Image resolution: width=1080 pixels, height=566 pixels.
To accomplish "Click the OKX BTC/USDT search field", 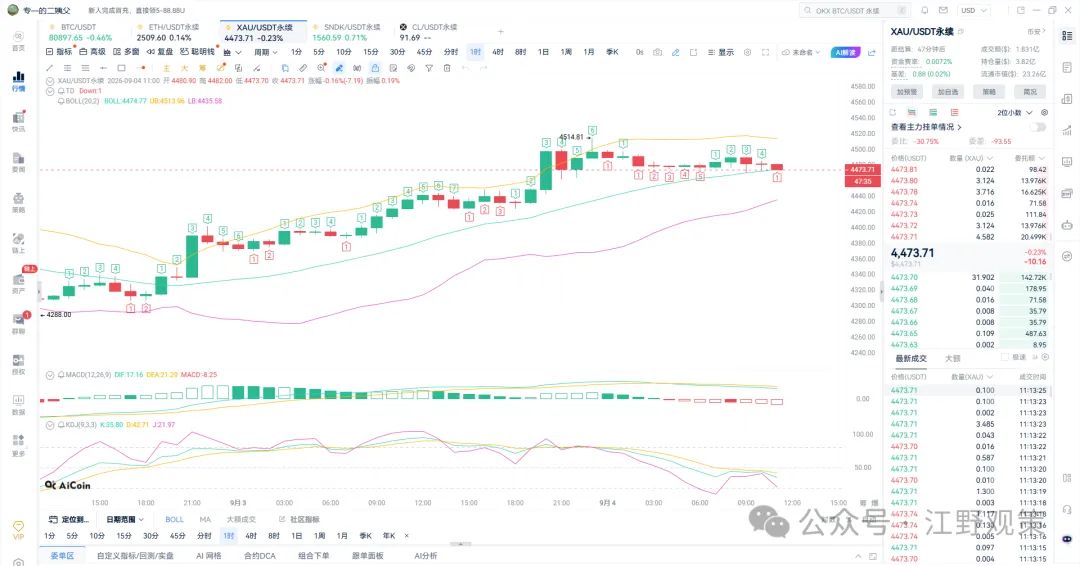I will click(855, 10).
